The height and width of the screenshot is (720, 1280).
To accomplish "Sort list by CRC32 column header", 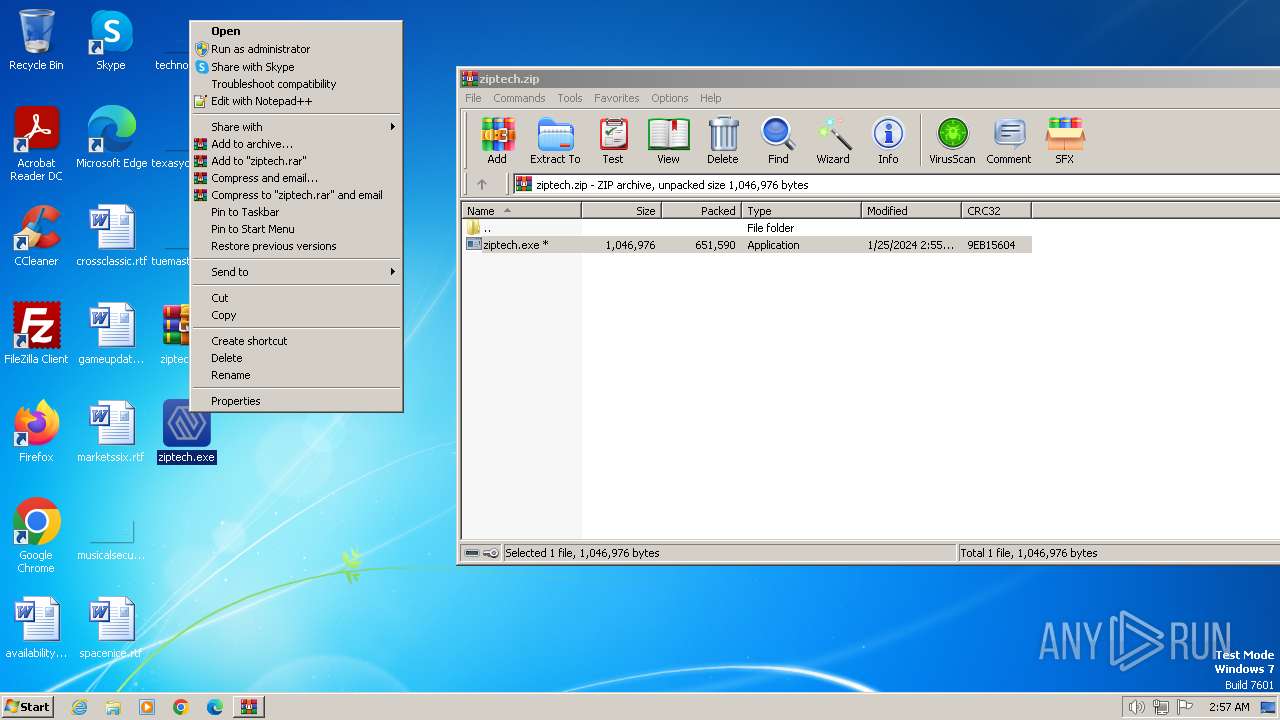I will coord(997,211).
